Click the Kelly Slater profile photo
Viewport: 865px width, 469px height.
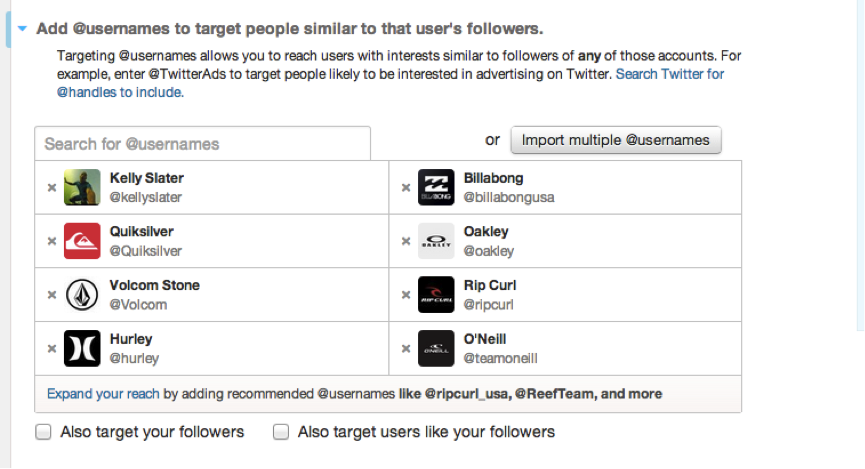[x=82, y=188]
